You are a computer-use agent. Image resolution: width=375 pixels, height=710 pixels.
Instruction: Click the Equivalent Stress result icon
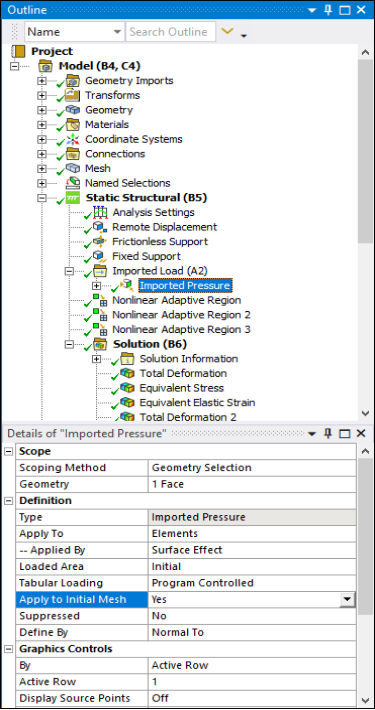tap(127, 388)
